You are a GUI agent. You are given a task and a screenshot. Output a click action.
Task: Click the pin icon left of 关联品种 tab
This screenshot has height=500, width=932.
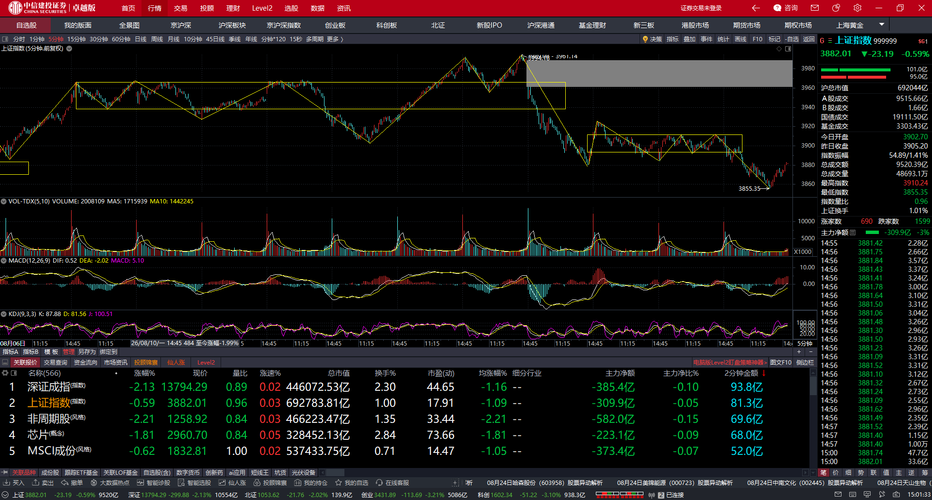[5, 473]
